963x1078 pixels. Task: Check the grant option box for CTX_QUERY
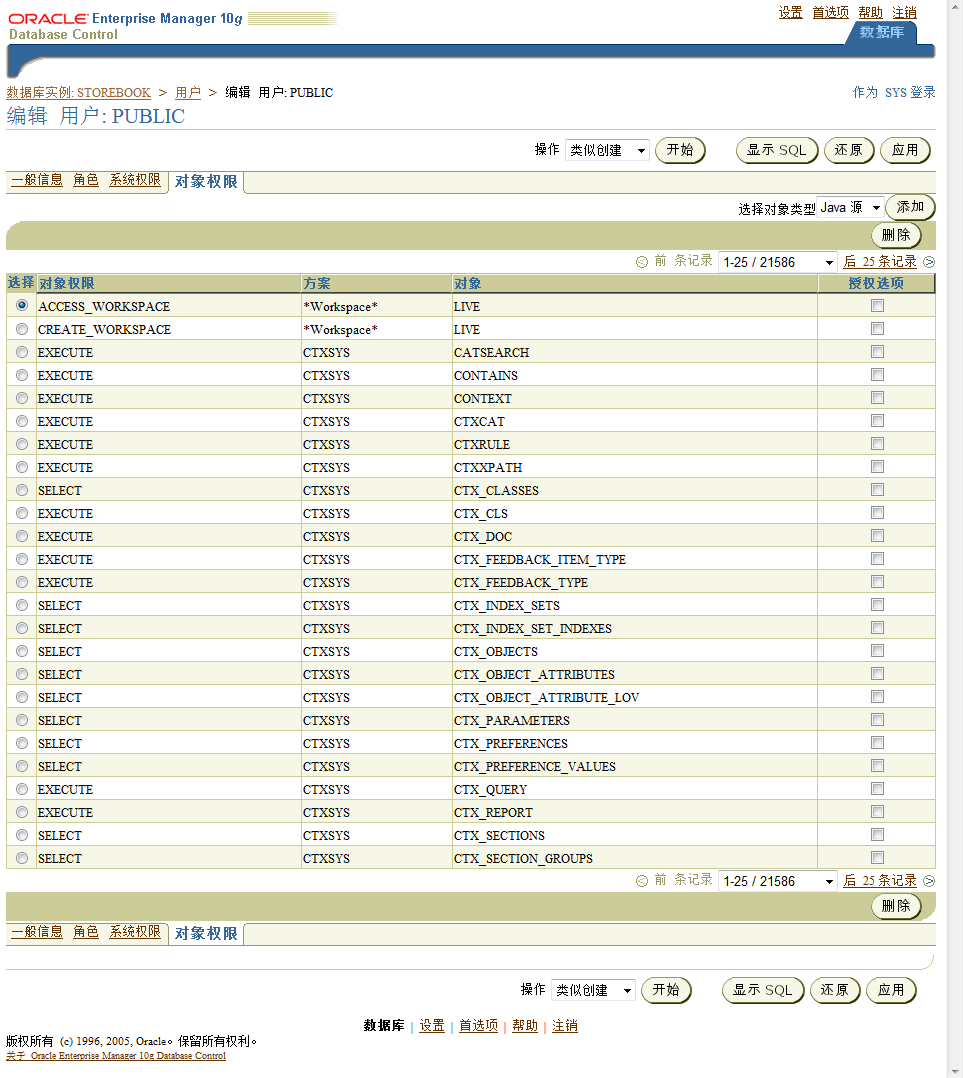pos(877,789)
